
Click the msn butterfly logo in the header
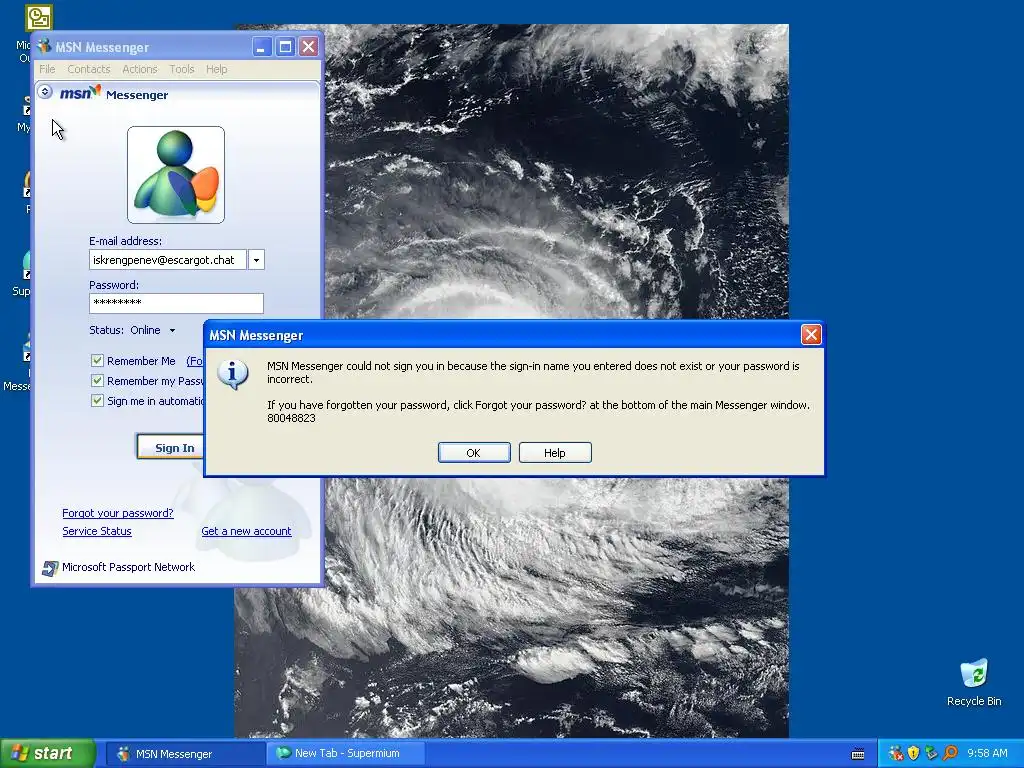(x=80, y=93)
